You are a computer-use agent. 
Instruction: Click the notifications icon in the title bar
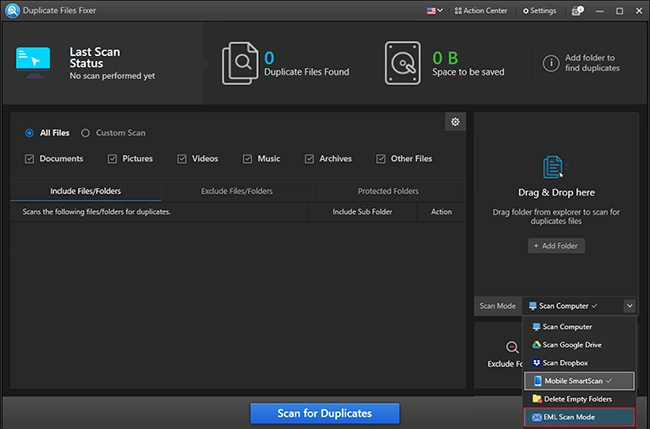pos(577,11)
